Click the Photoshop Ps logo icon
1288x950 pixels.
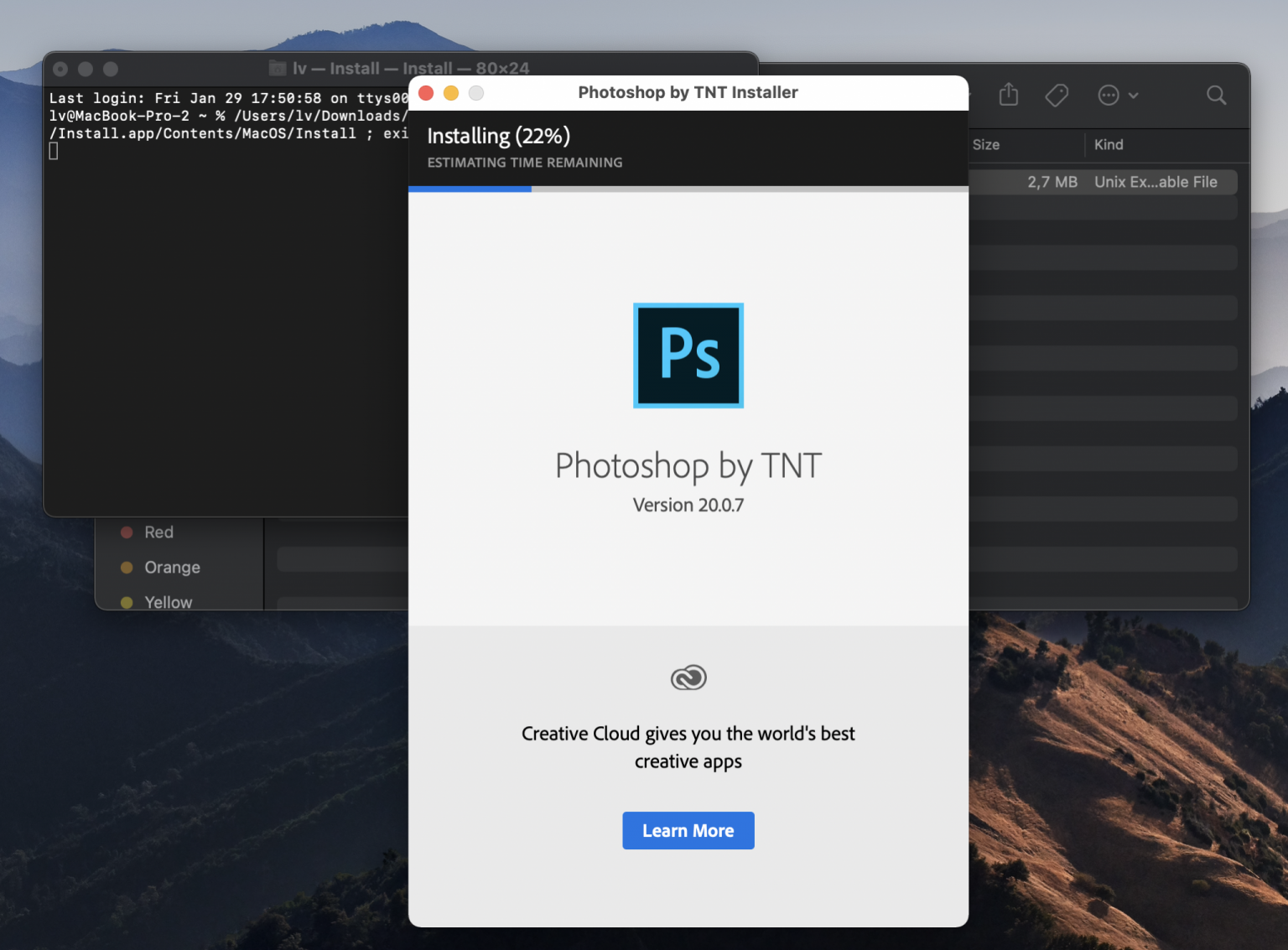click(x=688, y=356)
